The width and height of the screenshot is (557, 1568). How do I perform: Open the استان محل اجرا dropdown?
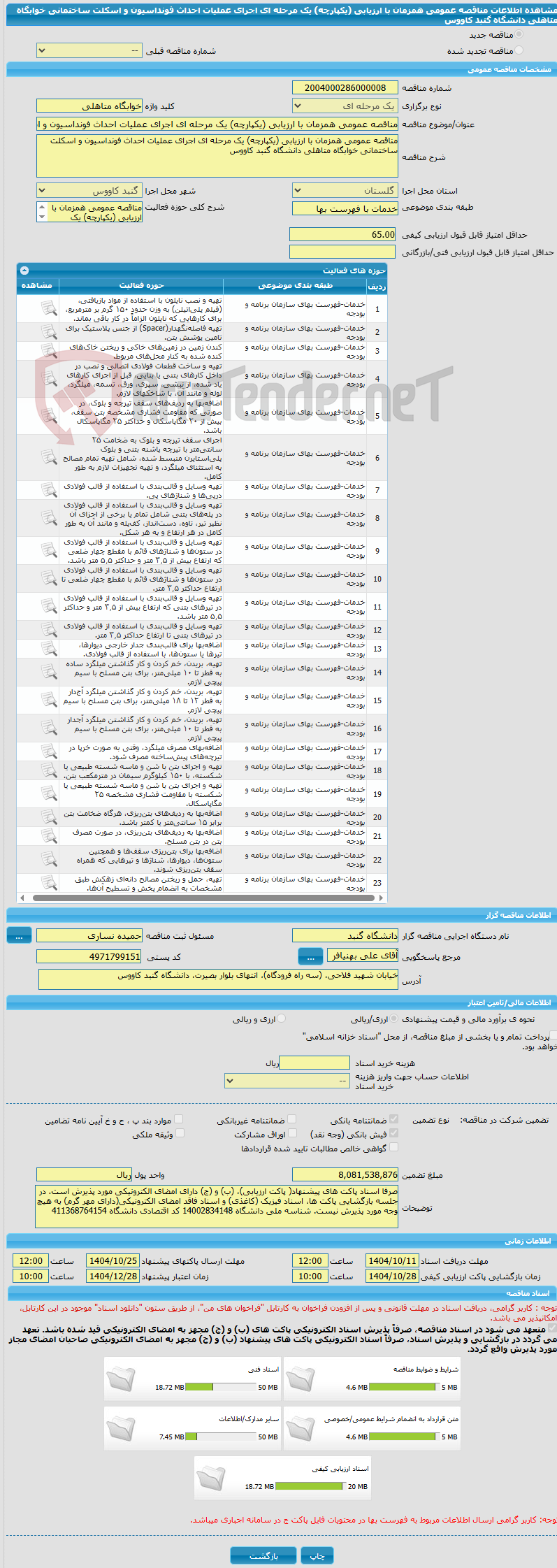pyautogui.click(x=345, y=190)
